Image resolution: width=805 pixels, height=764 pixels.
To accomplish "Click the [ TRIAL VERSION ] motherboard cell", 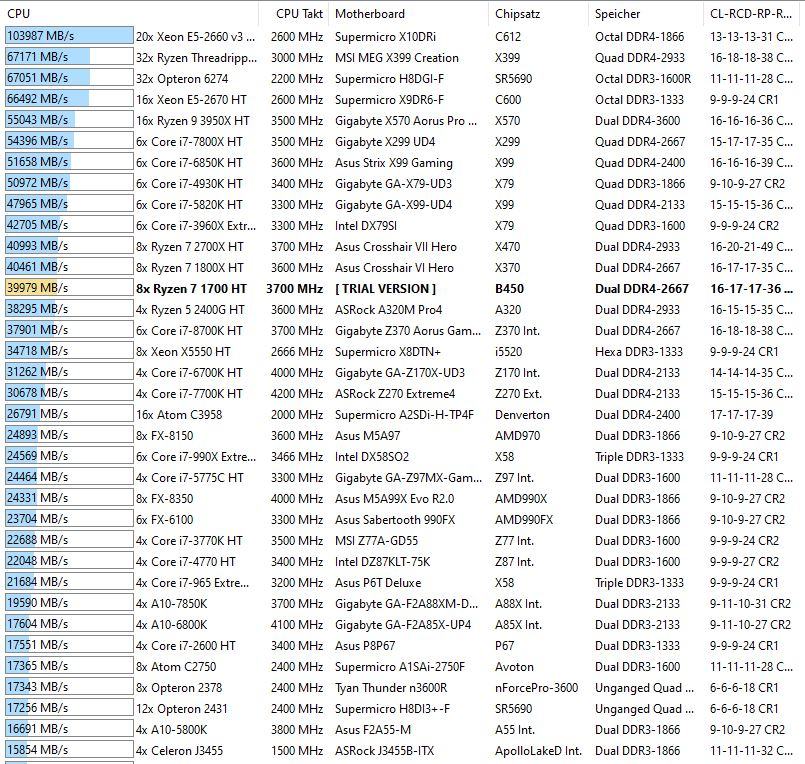I will click(x=385, y=289).
